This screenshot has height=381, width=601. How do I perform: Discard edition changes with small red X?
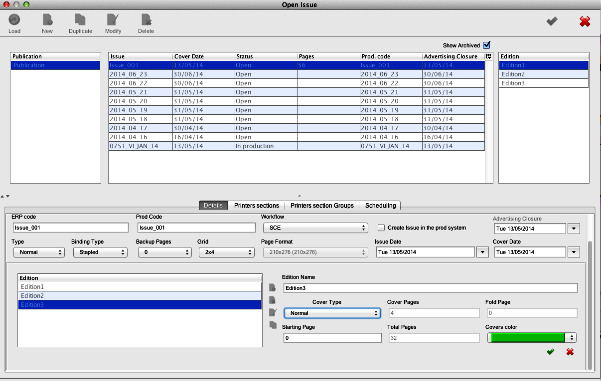point(570,351)
